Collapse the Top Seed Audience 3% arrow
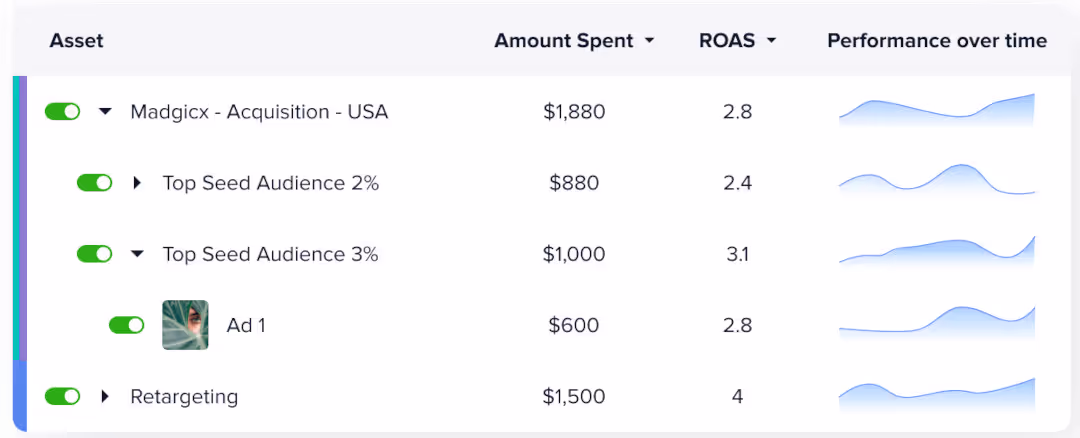Screen dimensions: 1080x438 137,254
